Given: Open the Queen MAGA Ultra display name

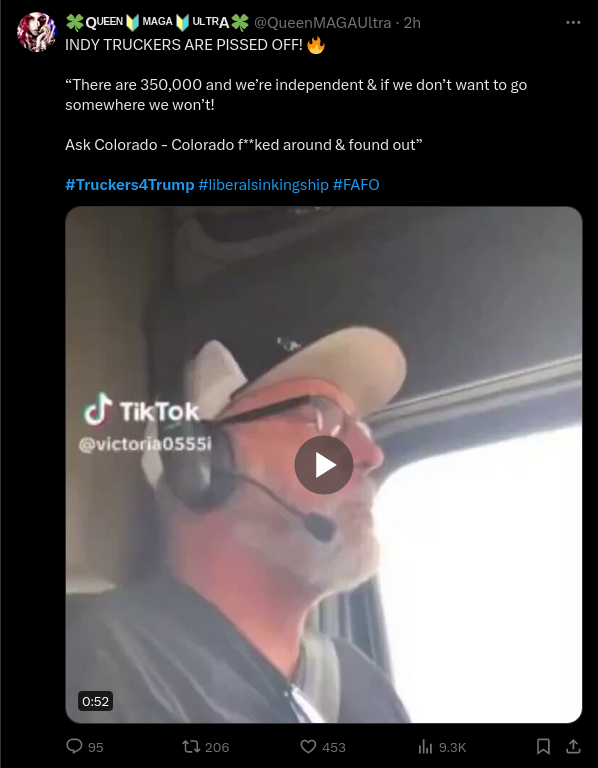Looking at the screenshot, I should point(157,23).
